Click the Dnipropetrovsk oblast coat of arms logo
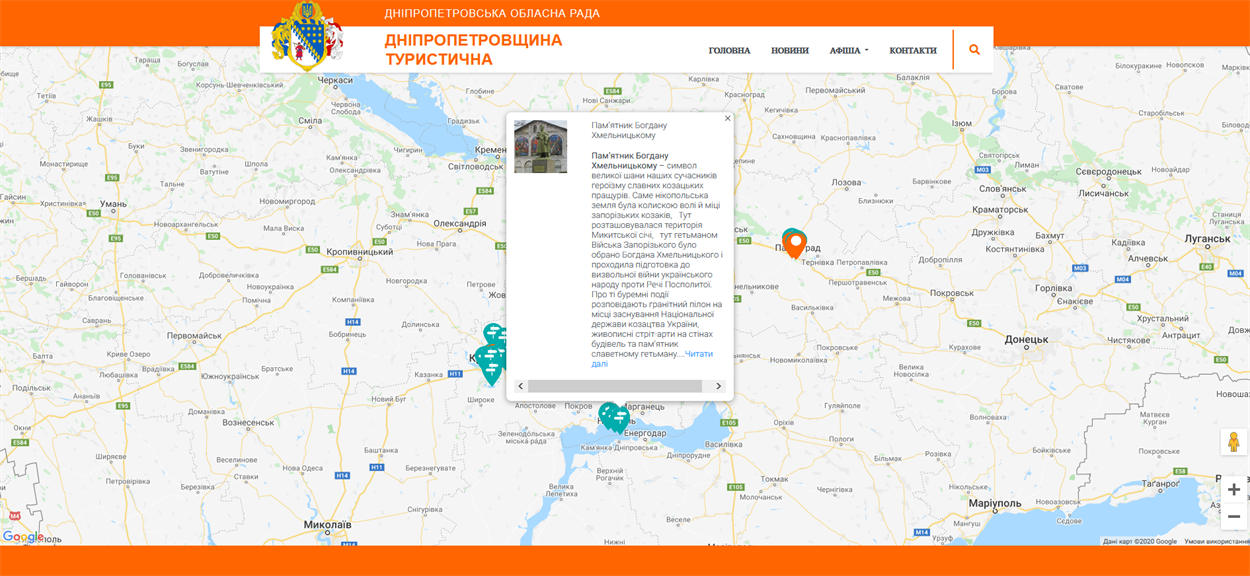This screenshot has width=1250, height=576. click(307, 36)
